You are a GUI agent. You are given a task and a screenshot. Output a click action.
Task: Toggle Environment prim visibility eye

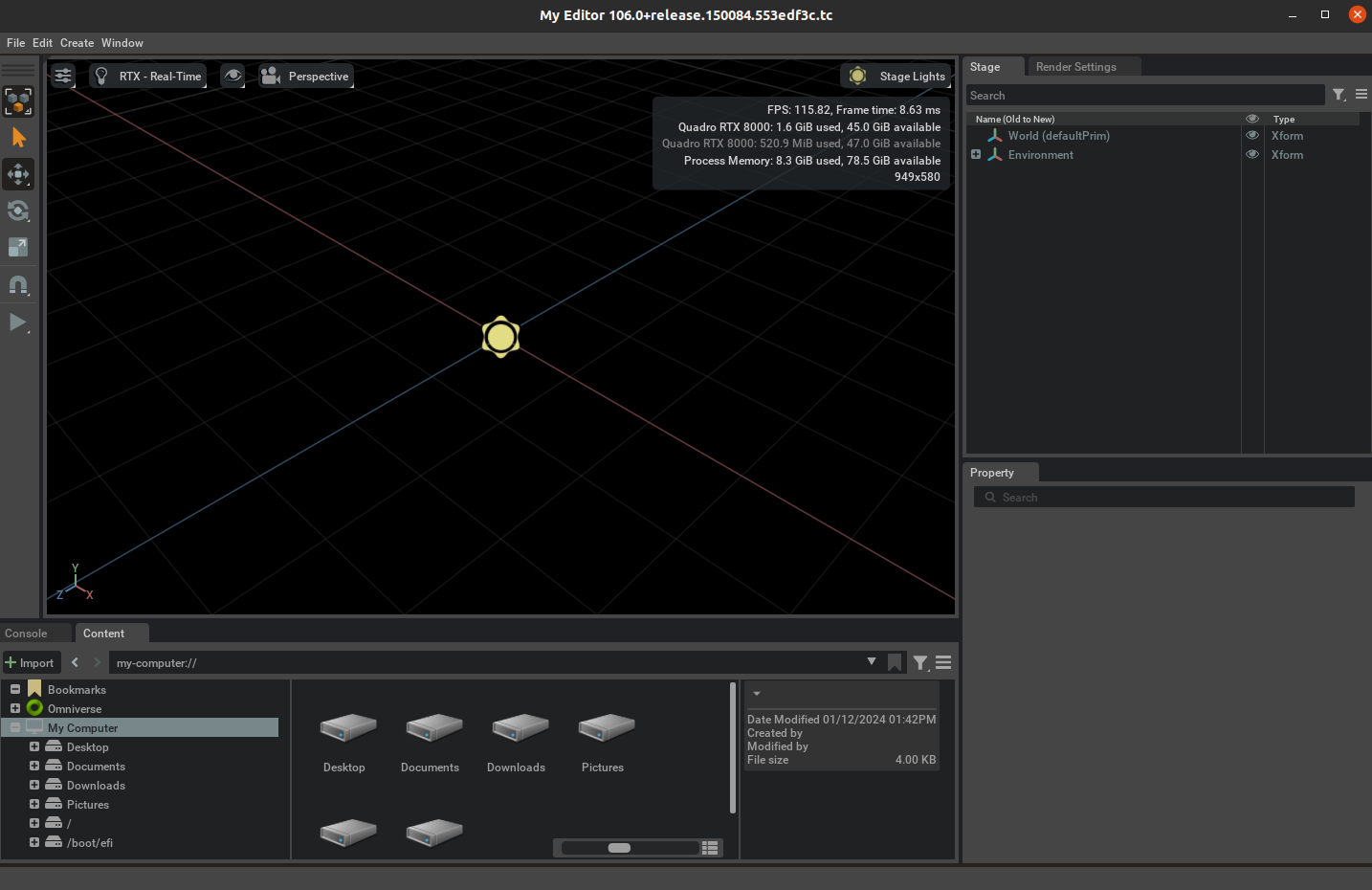tap(1252, 155)
